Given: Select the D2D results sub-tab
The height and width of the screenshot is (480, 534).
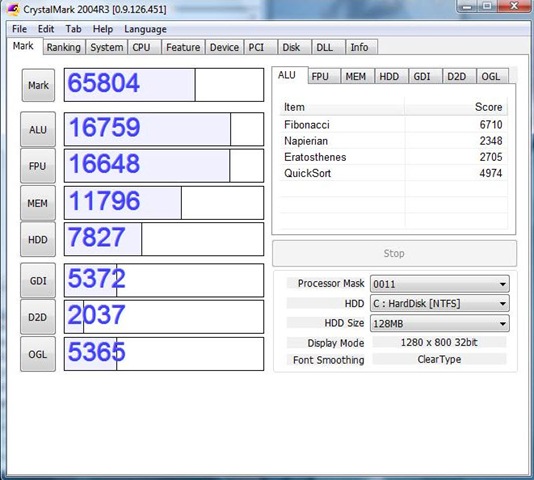Looking at the screenshot, I should (459, 76).
